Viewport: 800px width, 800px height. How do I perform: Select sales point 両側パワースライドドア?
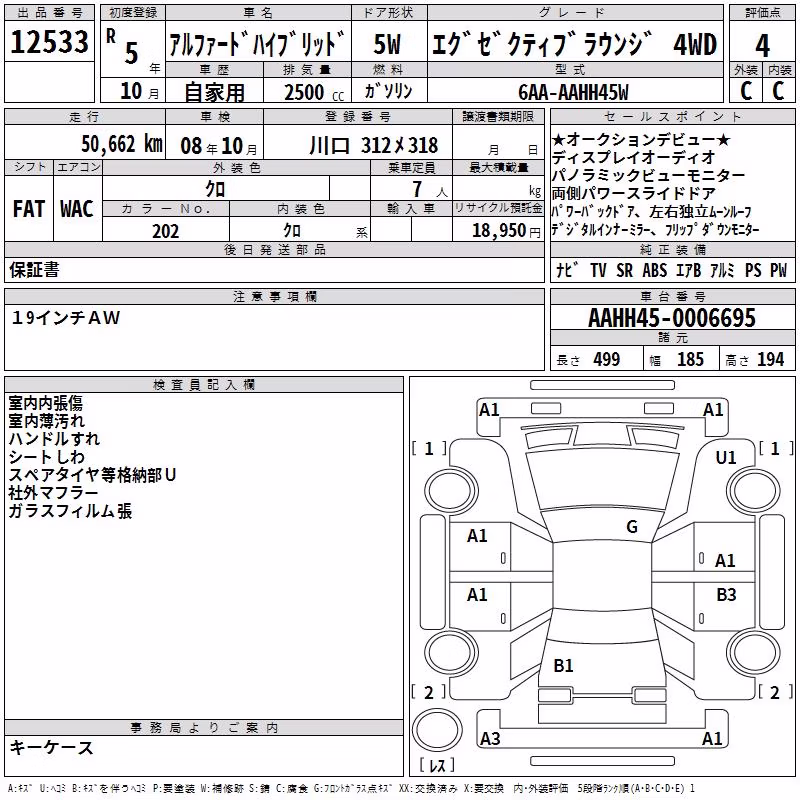pos(634,193)
